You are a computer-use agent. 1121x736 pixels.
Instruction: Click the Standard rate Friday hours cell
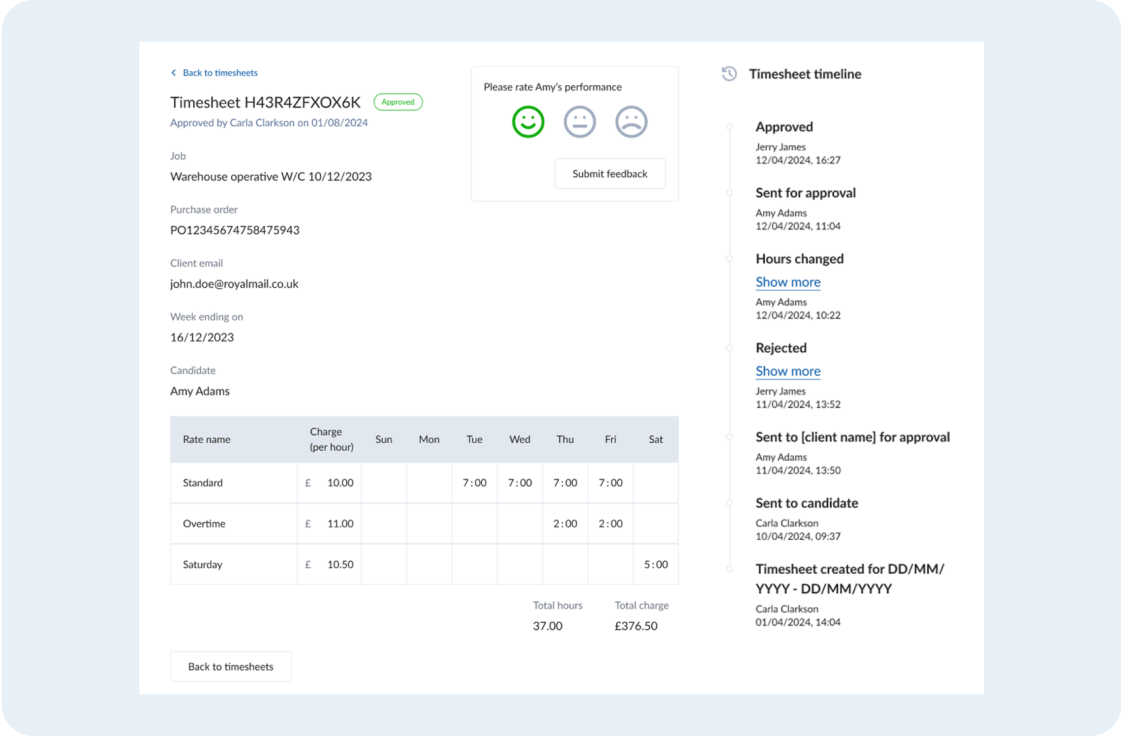coord(610,483)
